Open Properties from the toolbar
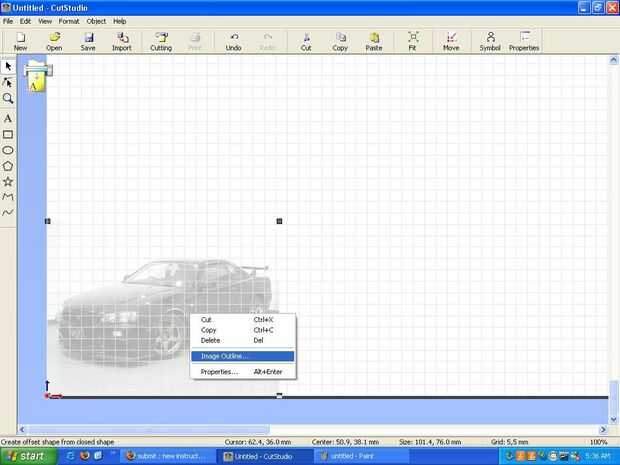 (x=524, y=42)
